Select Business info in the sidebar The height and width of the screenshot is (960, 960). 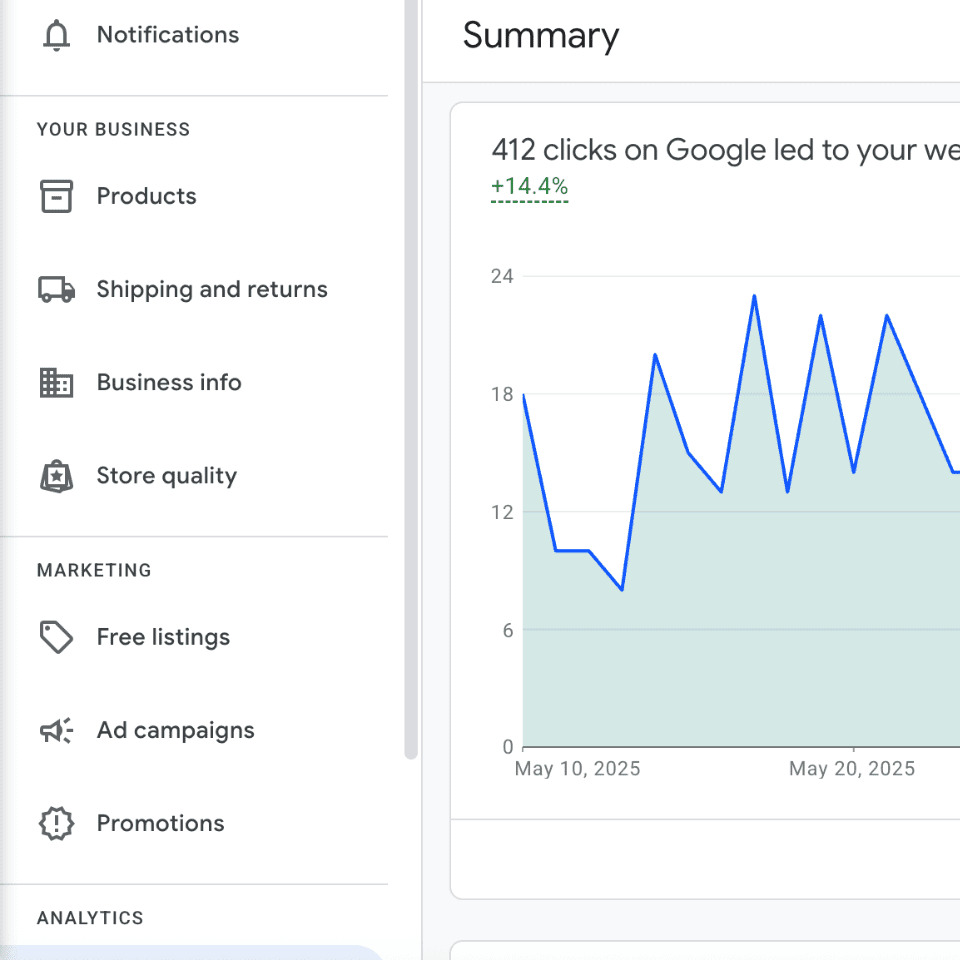coord(168,383)
